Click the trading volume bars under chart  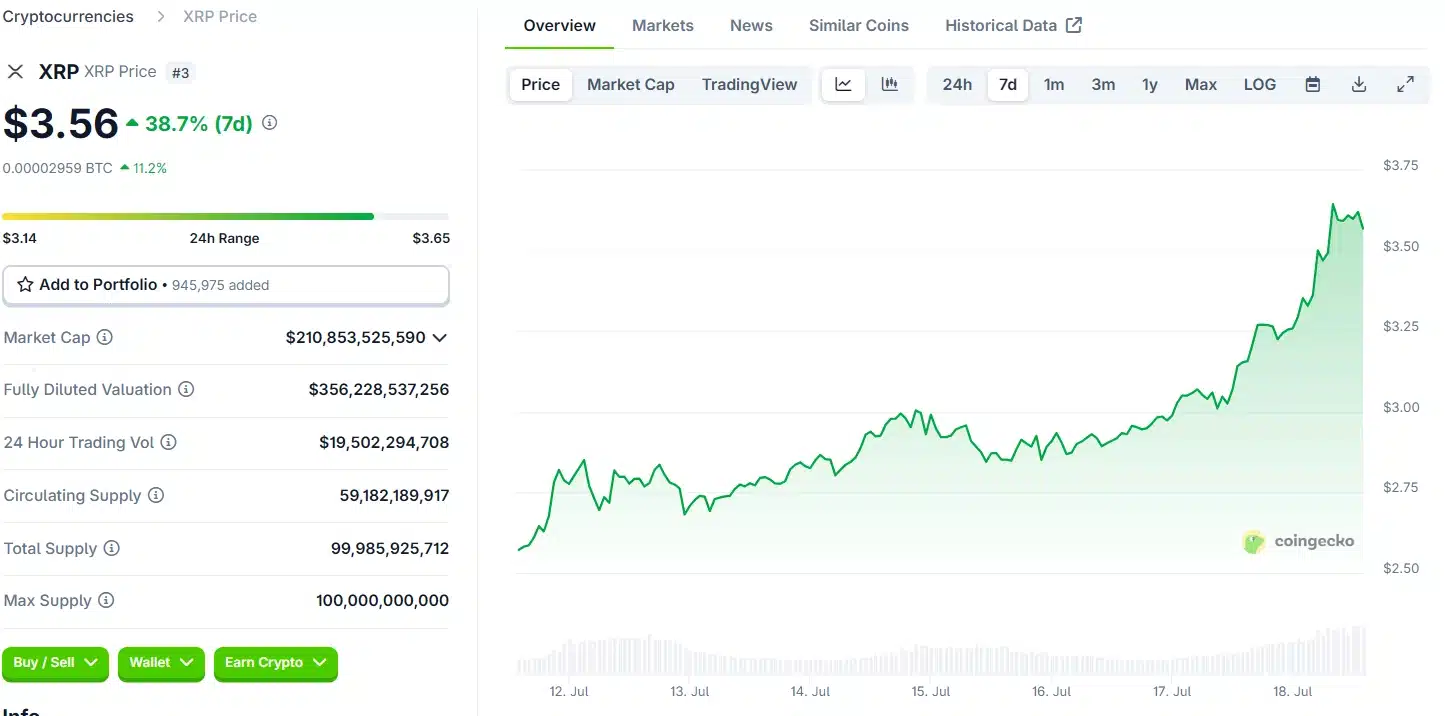click(x=942, y=652)
